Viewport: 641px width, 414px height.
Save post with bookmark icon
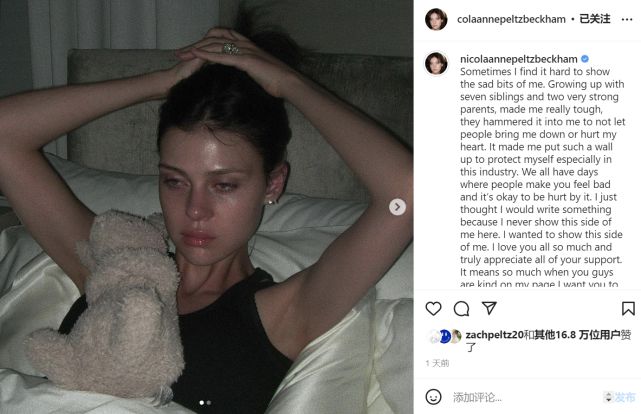coord(628,309)
